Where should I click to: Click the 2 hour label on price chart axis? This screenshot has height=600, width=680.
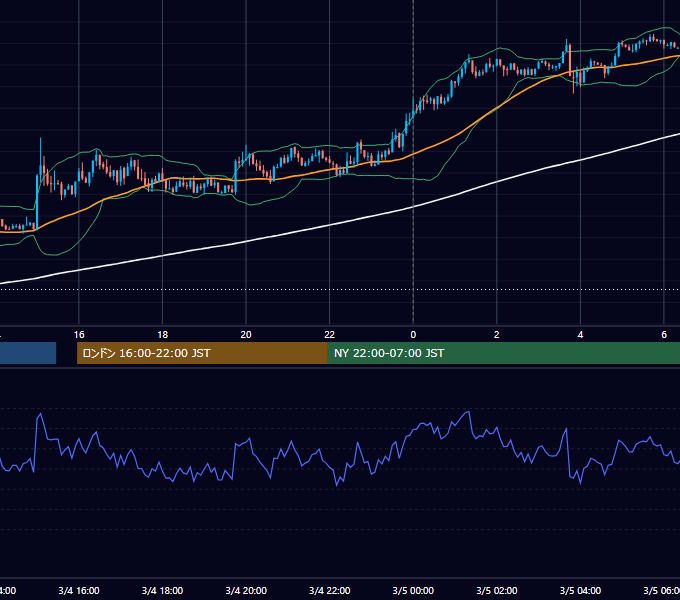coord(497,335)
